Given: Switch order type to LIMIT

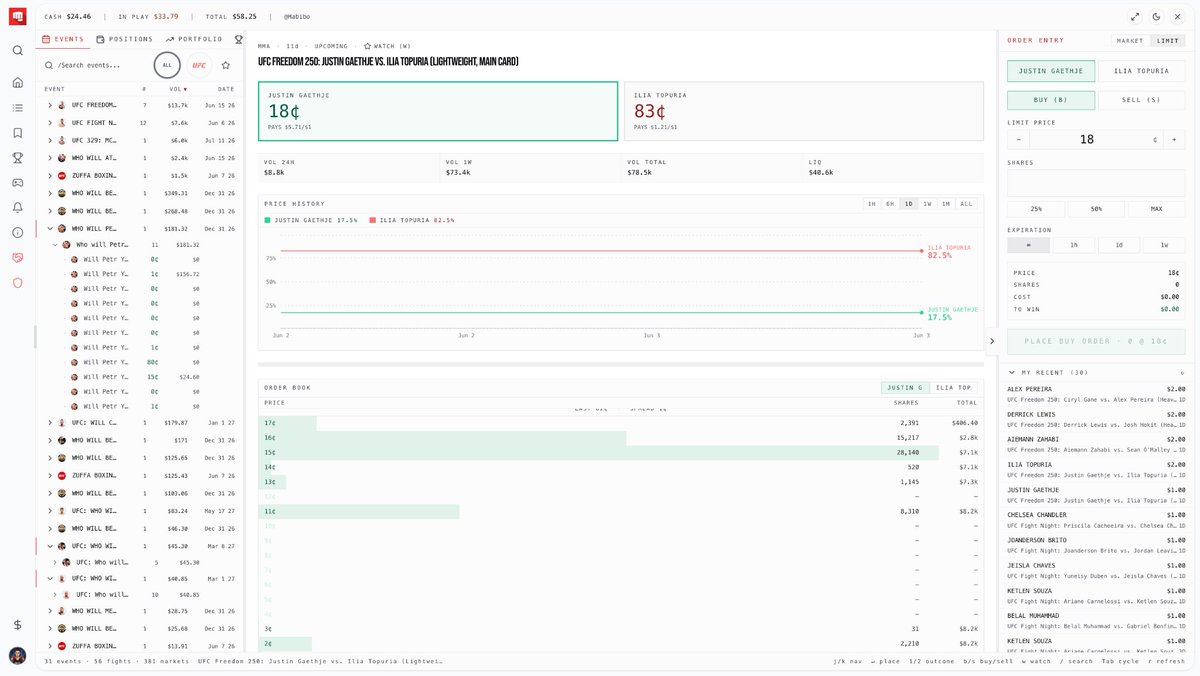Looking at the screenshot, I should click(x=1167, y=41).
